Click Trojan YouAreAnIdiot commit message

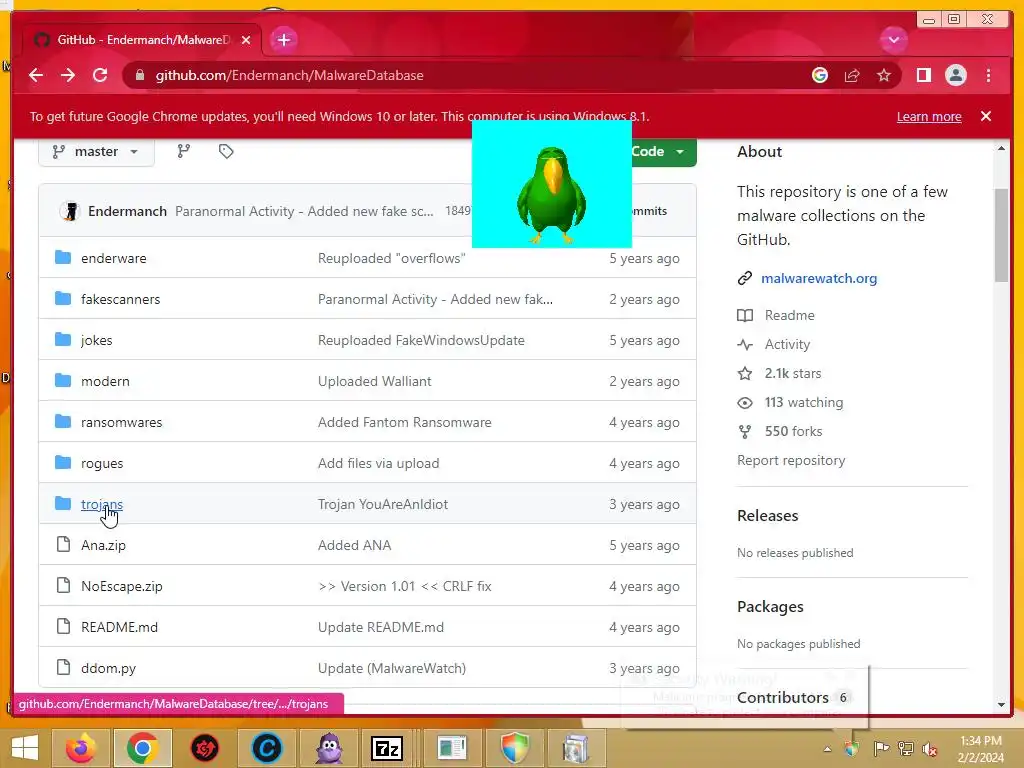383,504
